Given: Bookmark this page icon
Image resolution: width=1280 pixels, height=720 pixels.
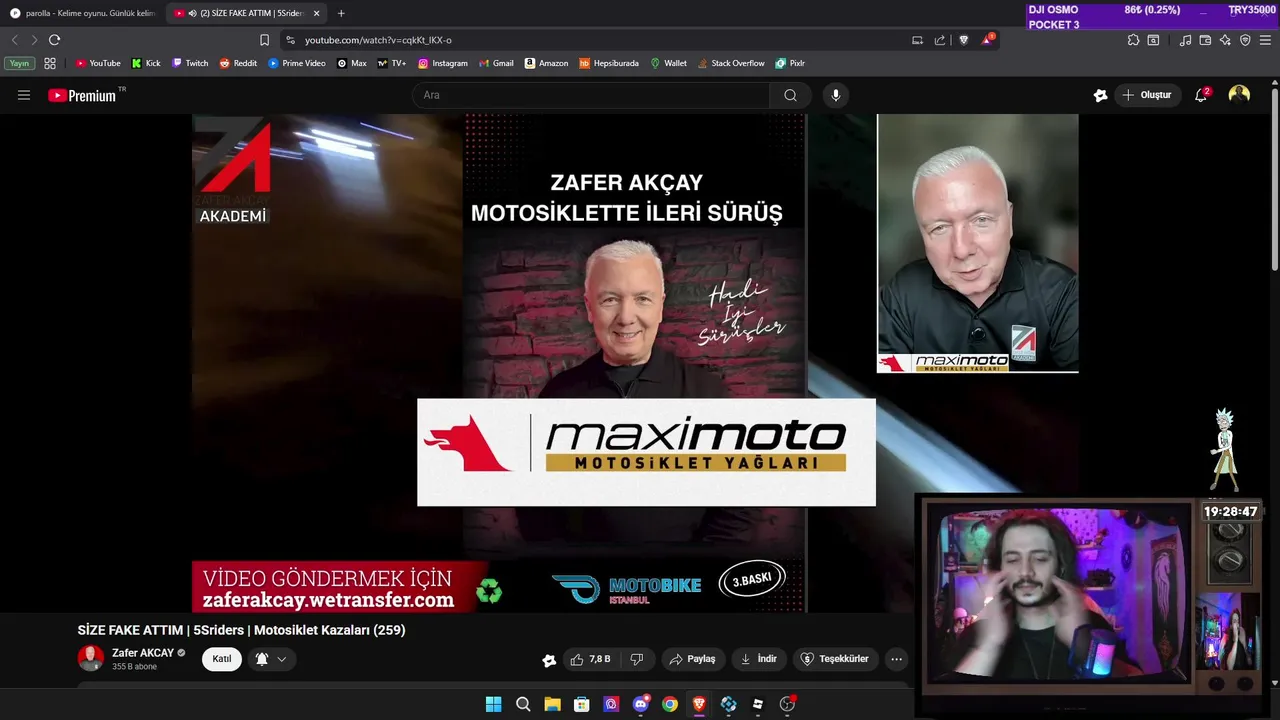Looking at the screenshot, I should click(264, 40).
